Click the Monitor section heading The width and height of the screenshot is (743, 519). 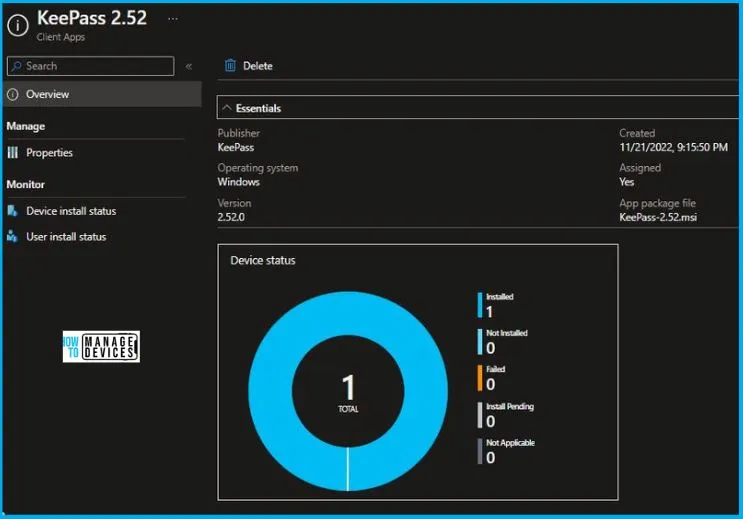(26, 185)
